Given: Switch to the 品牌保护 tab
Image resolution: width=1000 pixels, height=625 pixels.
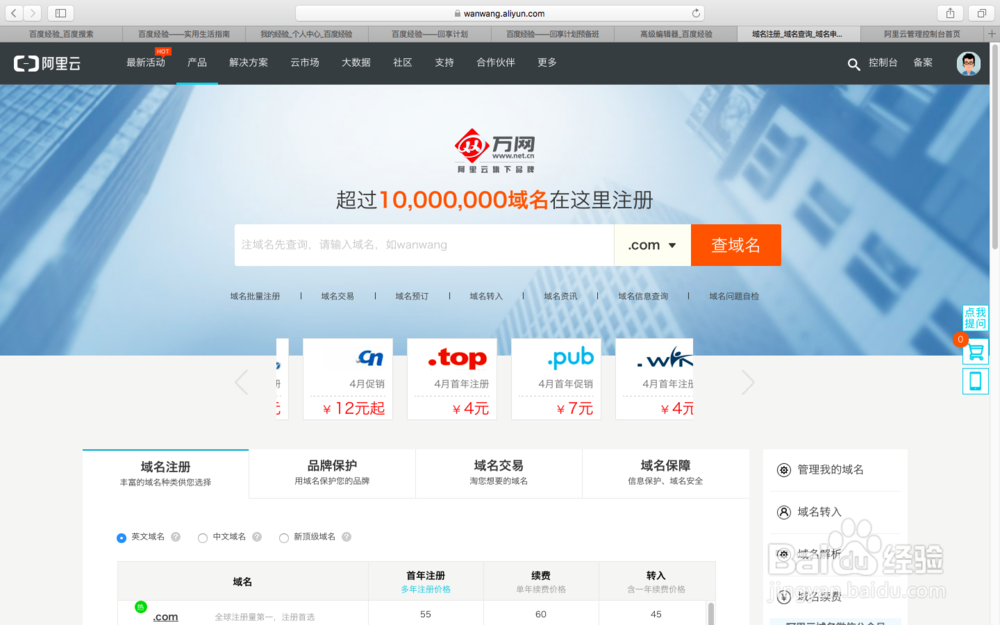Looking at the screenshot, I should 332,473.
